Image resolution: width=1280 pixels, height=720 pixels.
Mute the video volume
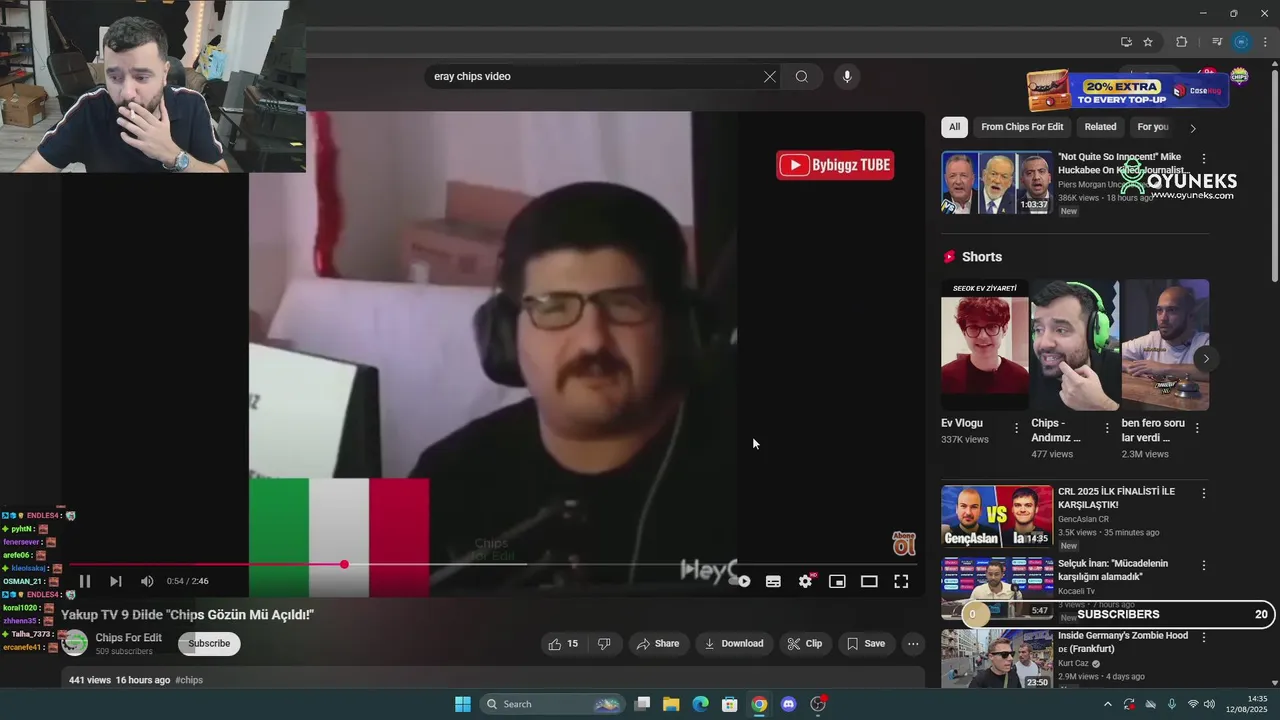coord(147,581)
